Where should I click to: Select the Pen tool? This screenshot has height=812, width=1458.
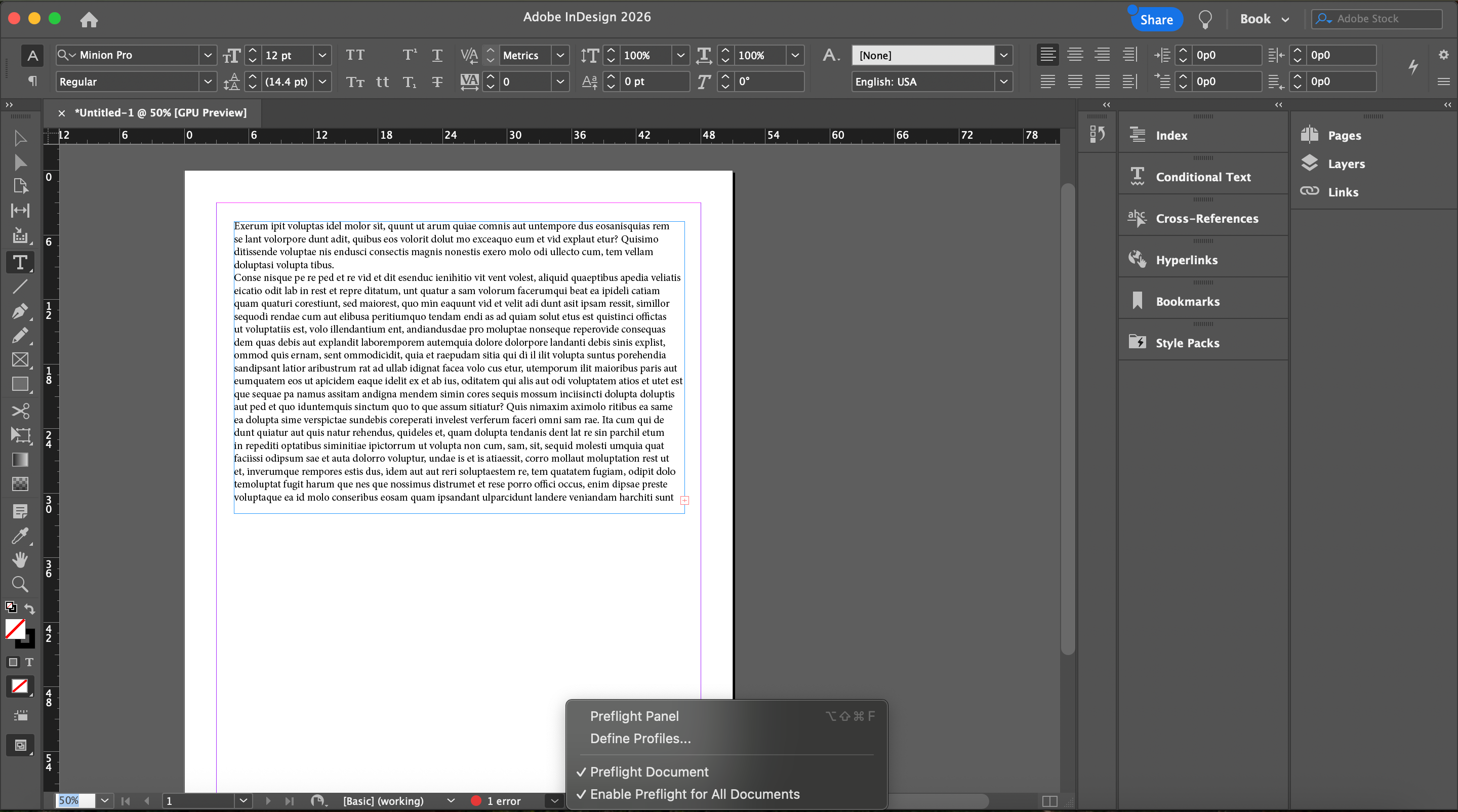coord(20,311)
